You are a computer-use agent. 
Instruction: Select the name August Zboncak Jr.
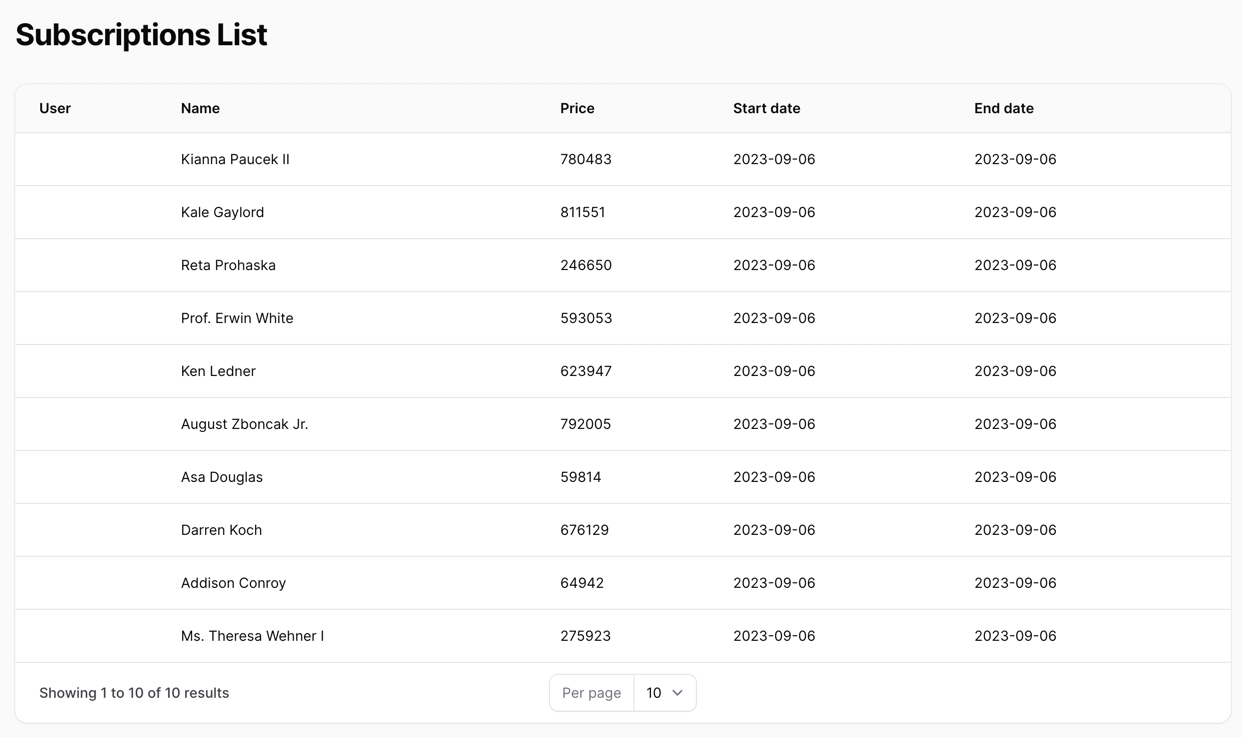[244, 424]
